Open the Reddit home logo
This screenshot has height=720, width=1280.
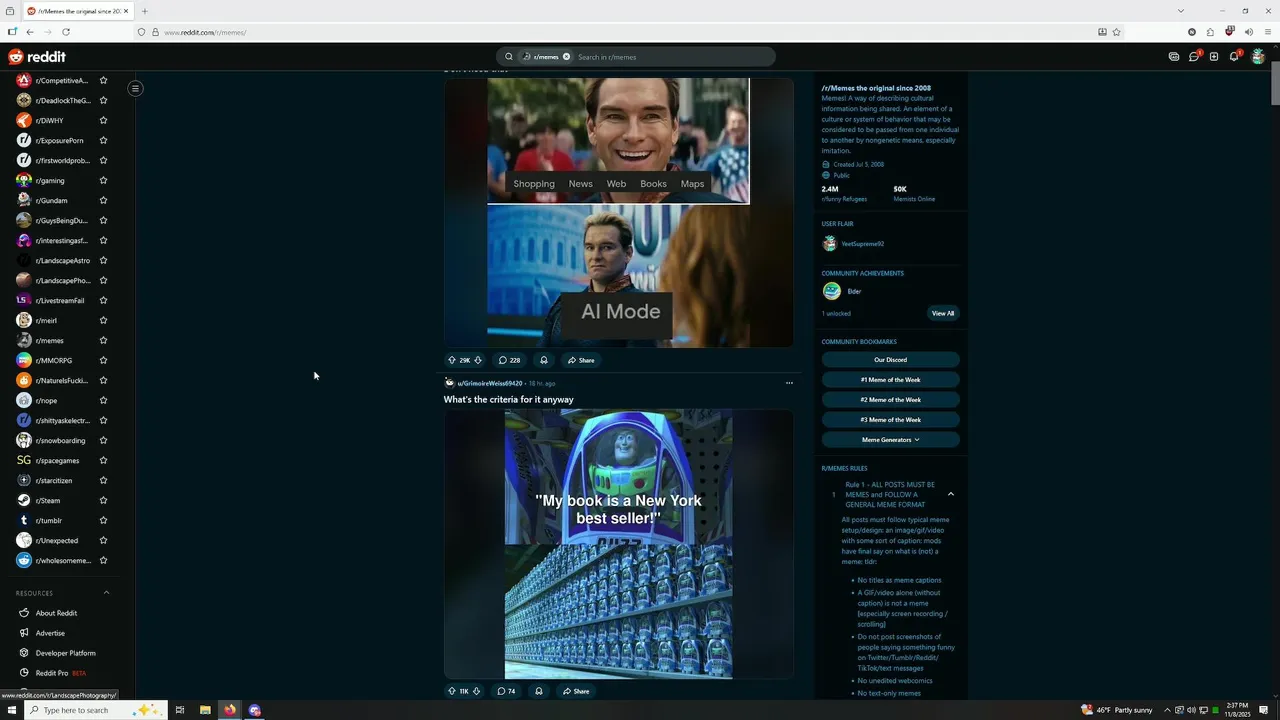click(37, 57)
